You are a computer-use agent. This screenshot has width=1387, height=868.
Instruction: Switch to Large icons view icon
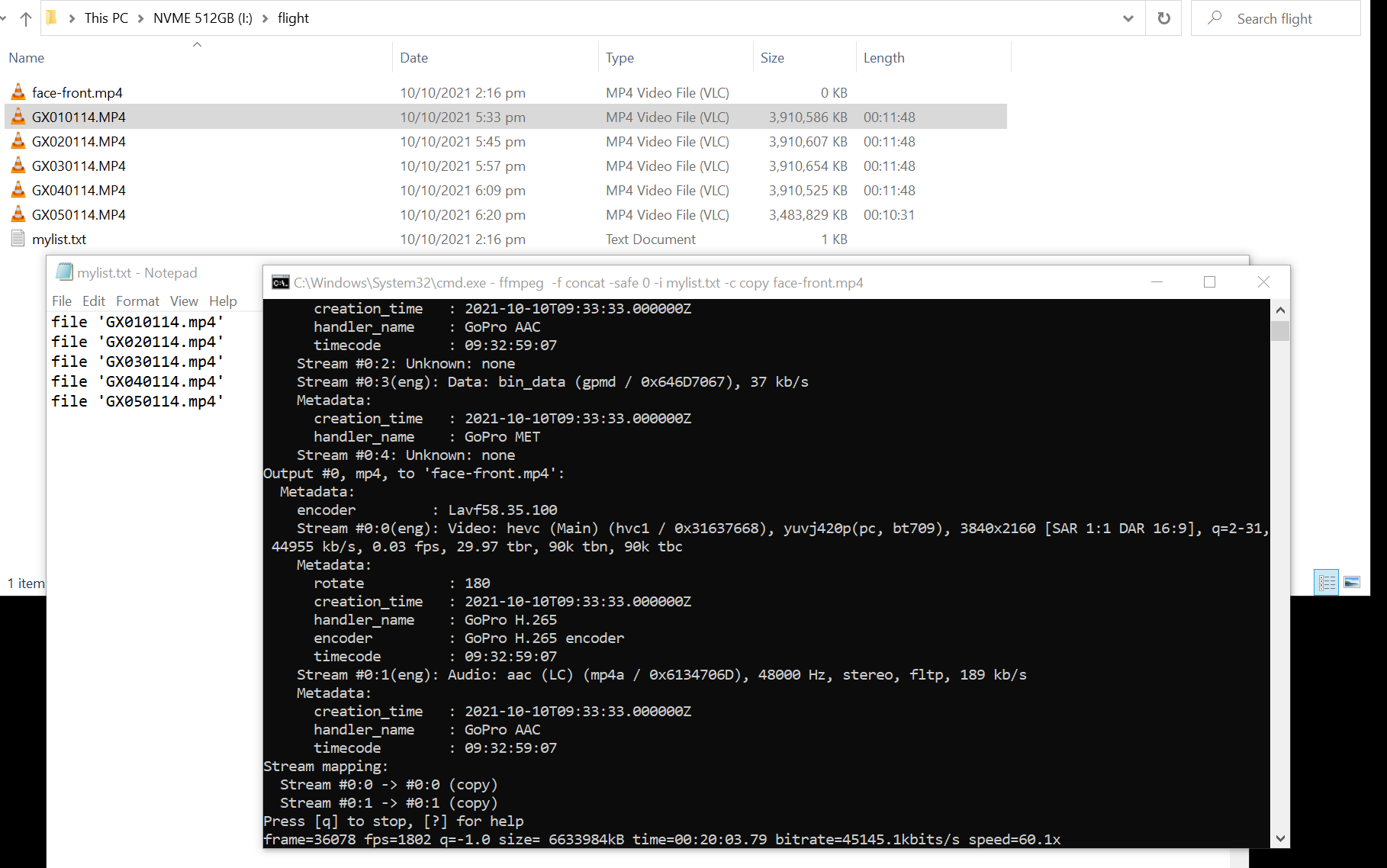(x=1352, y=583)
